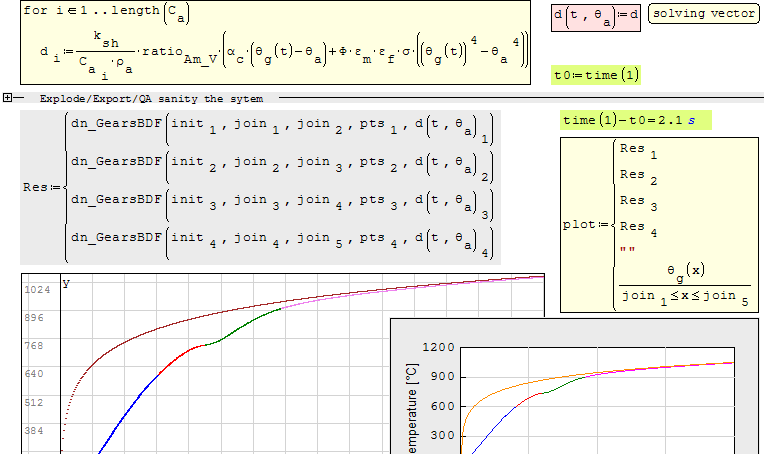Click the time(1)-t0=2.1 s result
Screen dimensions: 764x454
635,120
